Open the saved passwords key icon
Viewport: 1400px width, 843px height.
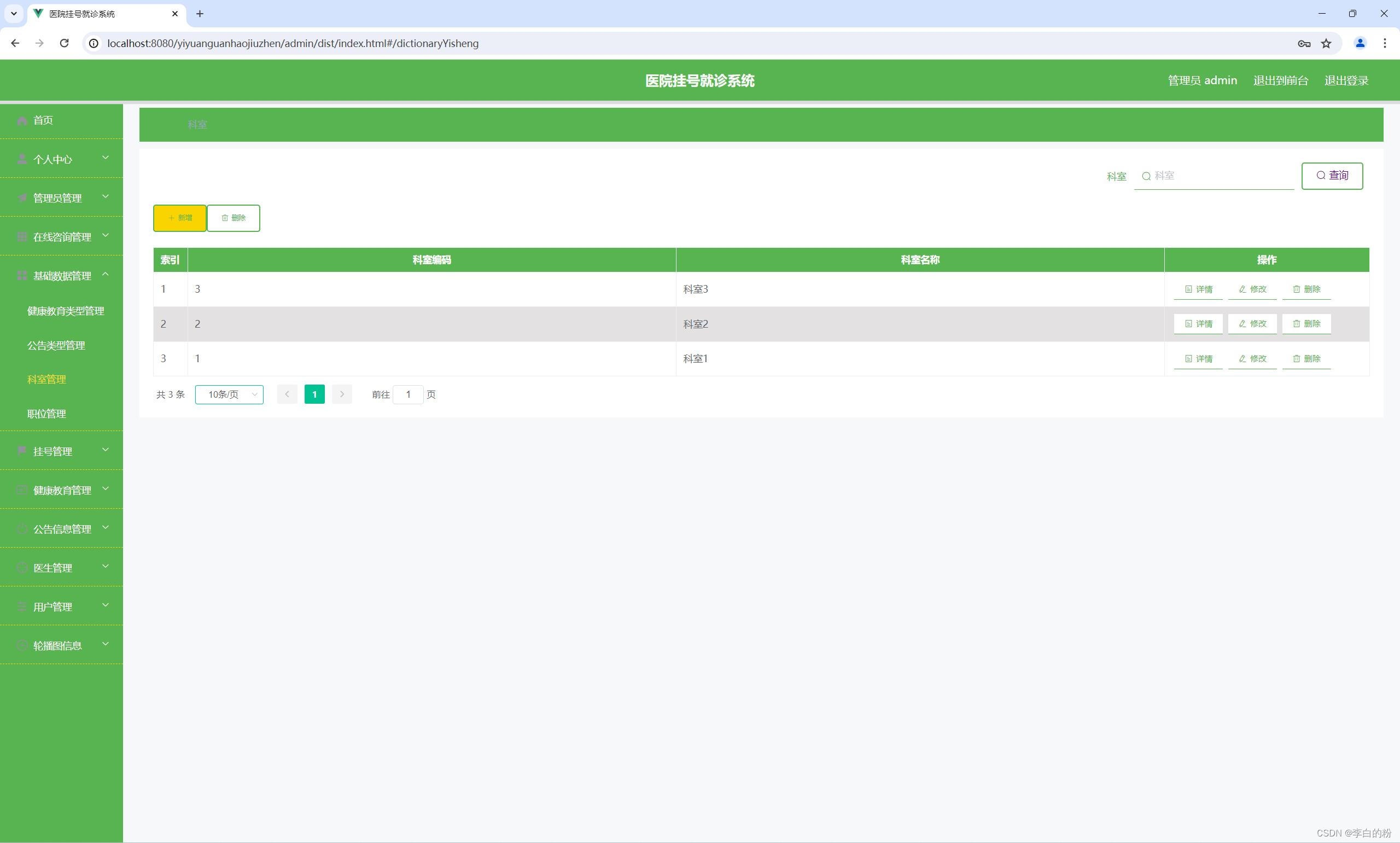click(1304, 44)
